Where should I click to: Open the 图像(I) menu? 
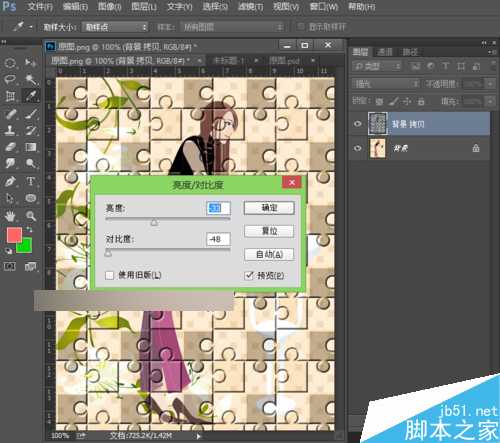coord(110,7)
